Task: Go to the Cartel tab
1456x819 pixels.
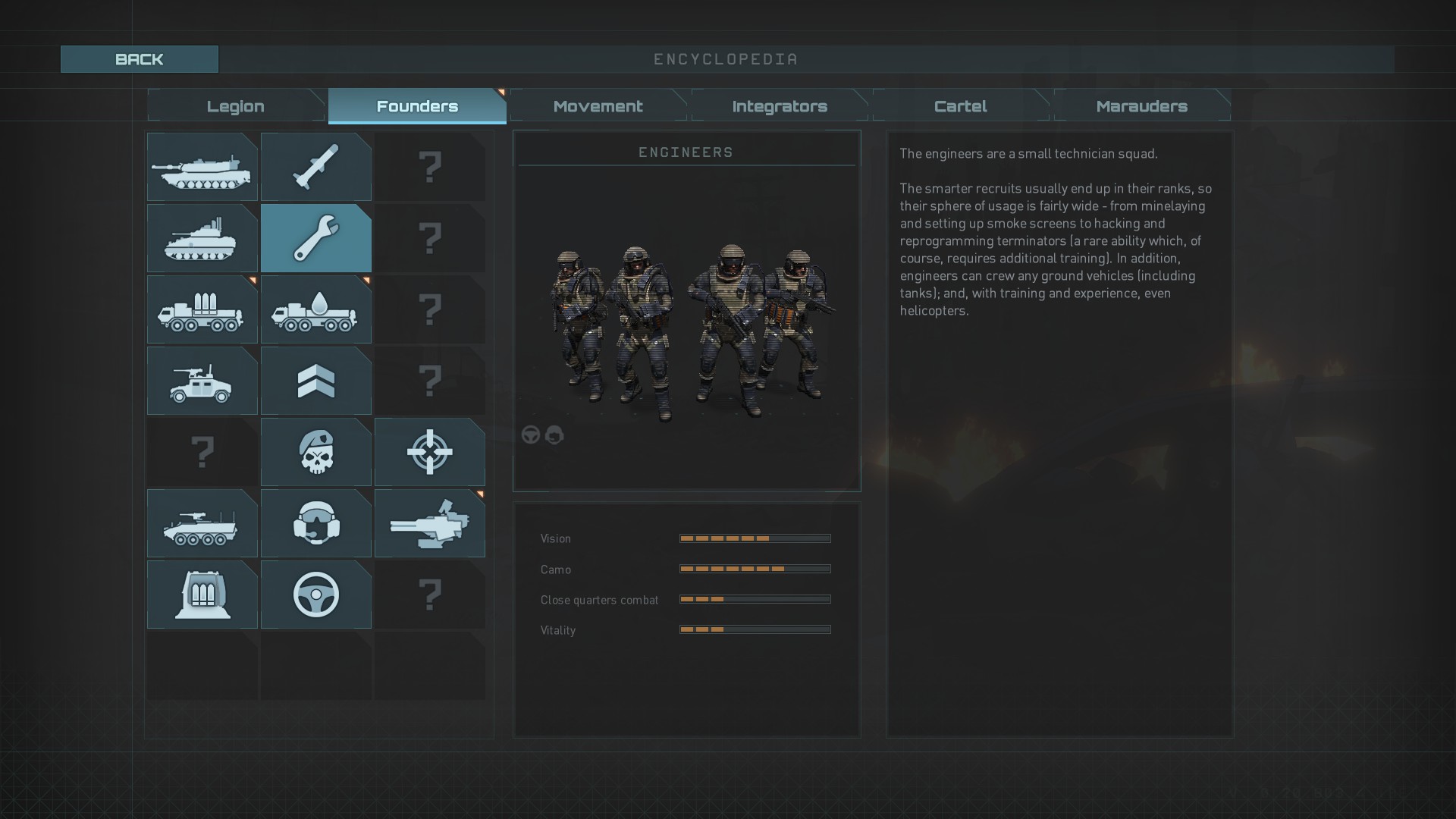Action: pos(960,106)
